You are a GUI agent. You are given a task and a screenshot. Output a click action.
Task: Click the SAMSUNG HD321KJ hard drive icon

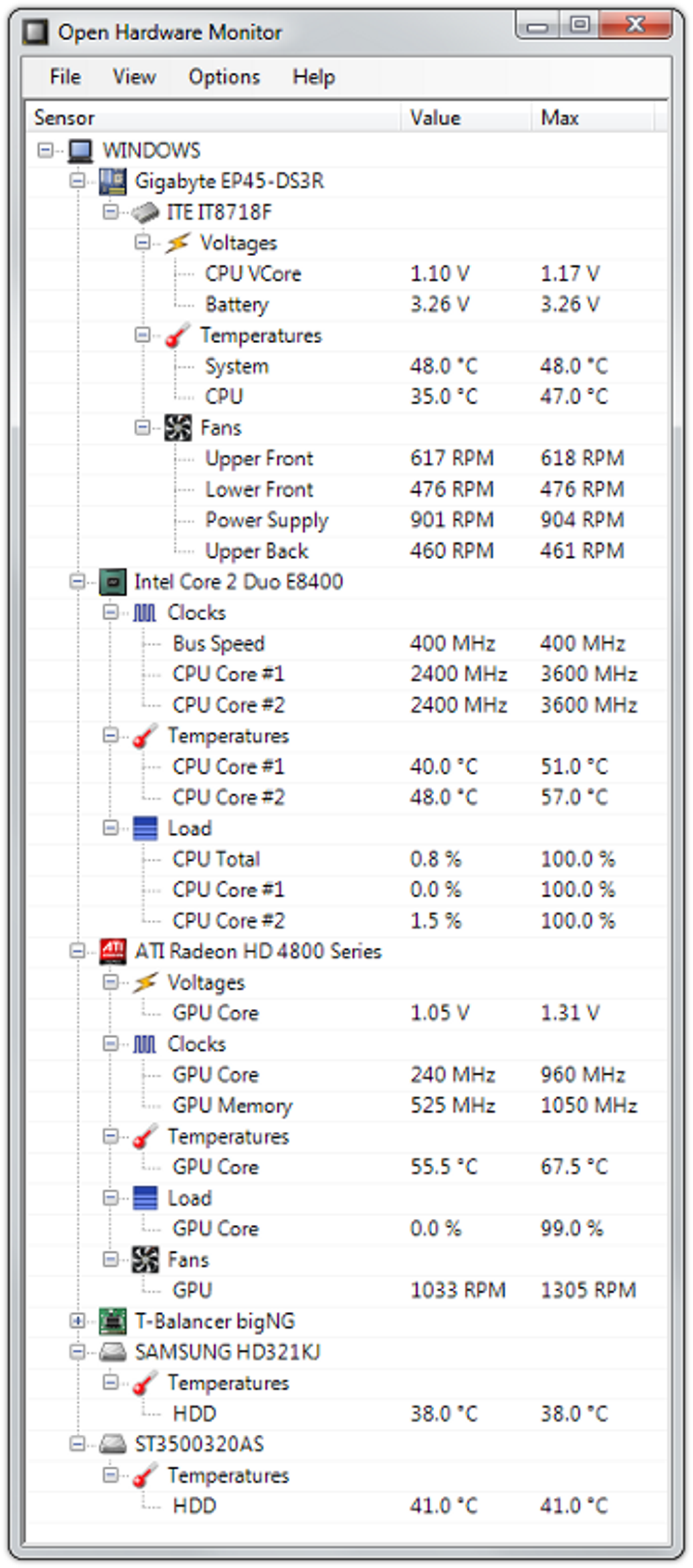pyautogui.click(x=112, y=1352)
